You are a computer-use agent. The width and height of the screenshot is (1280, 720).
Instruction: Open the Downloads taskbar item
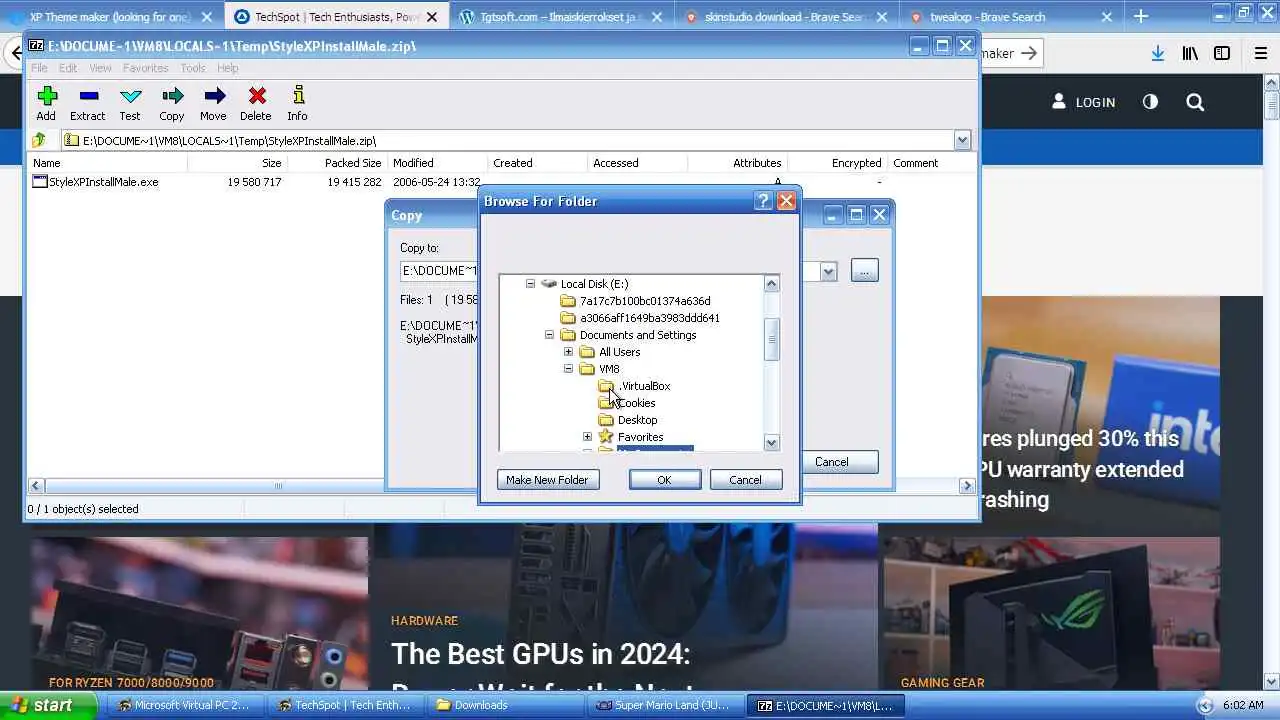click(506, 705)
